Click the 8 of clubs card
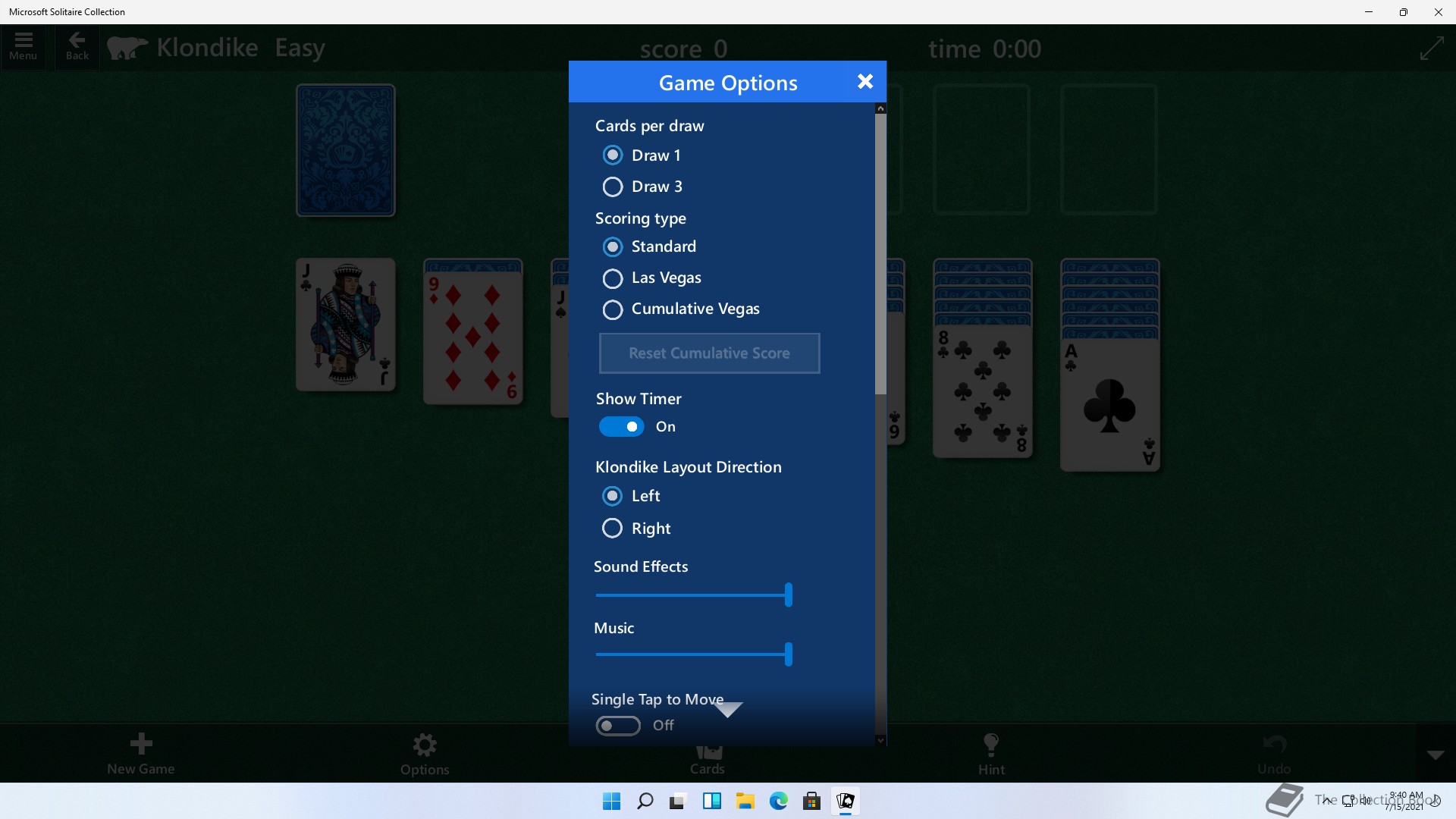Viewport: 1456px width, 819px height. pyautogui.click(x=982, y=391)
